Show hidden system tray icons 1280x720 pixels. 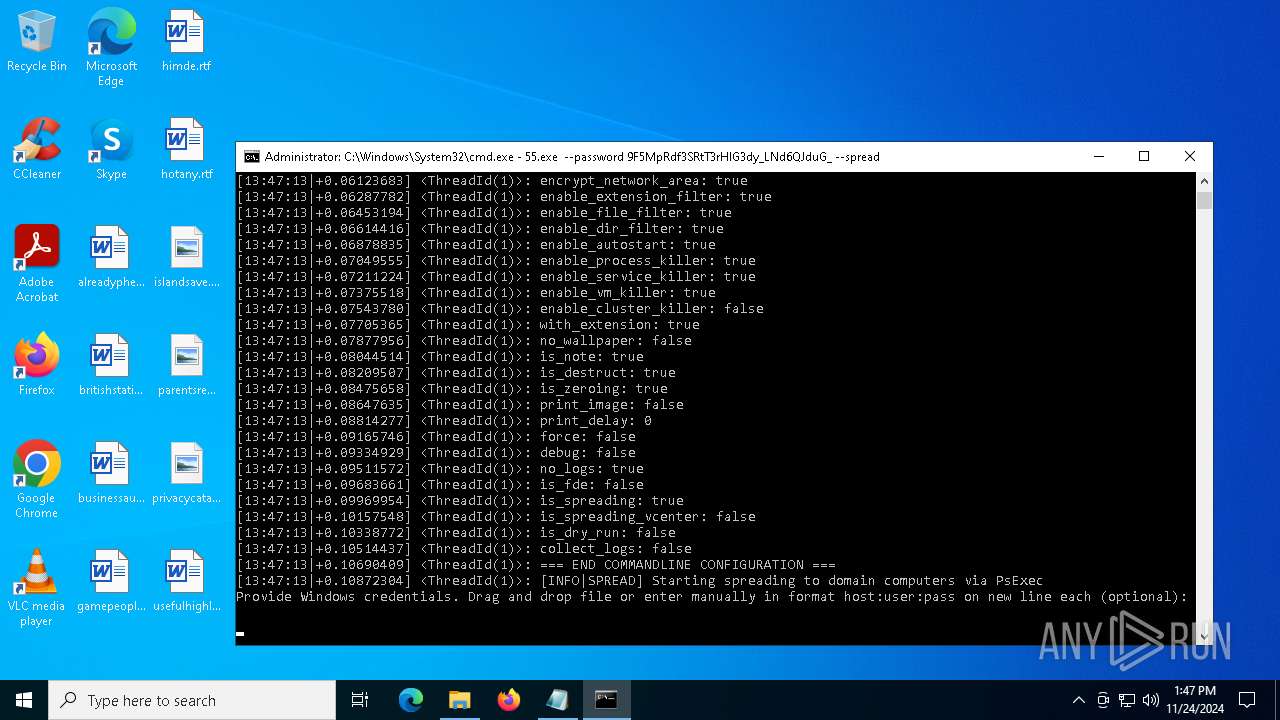(1078, 700)
